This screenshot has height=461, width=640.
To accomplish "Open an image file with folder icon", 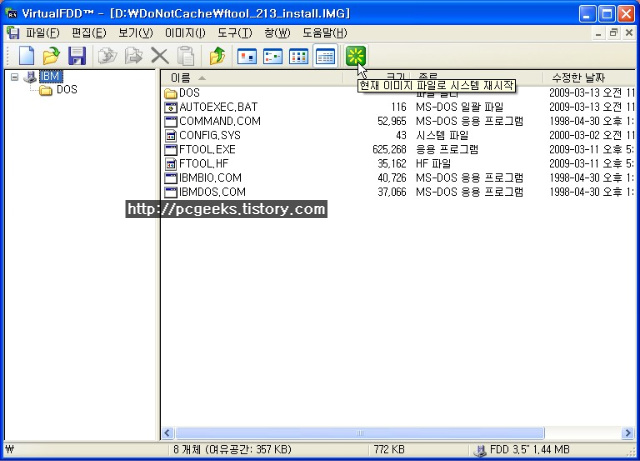I will 51,56.
